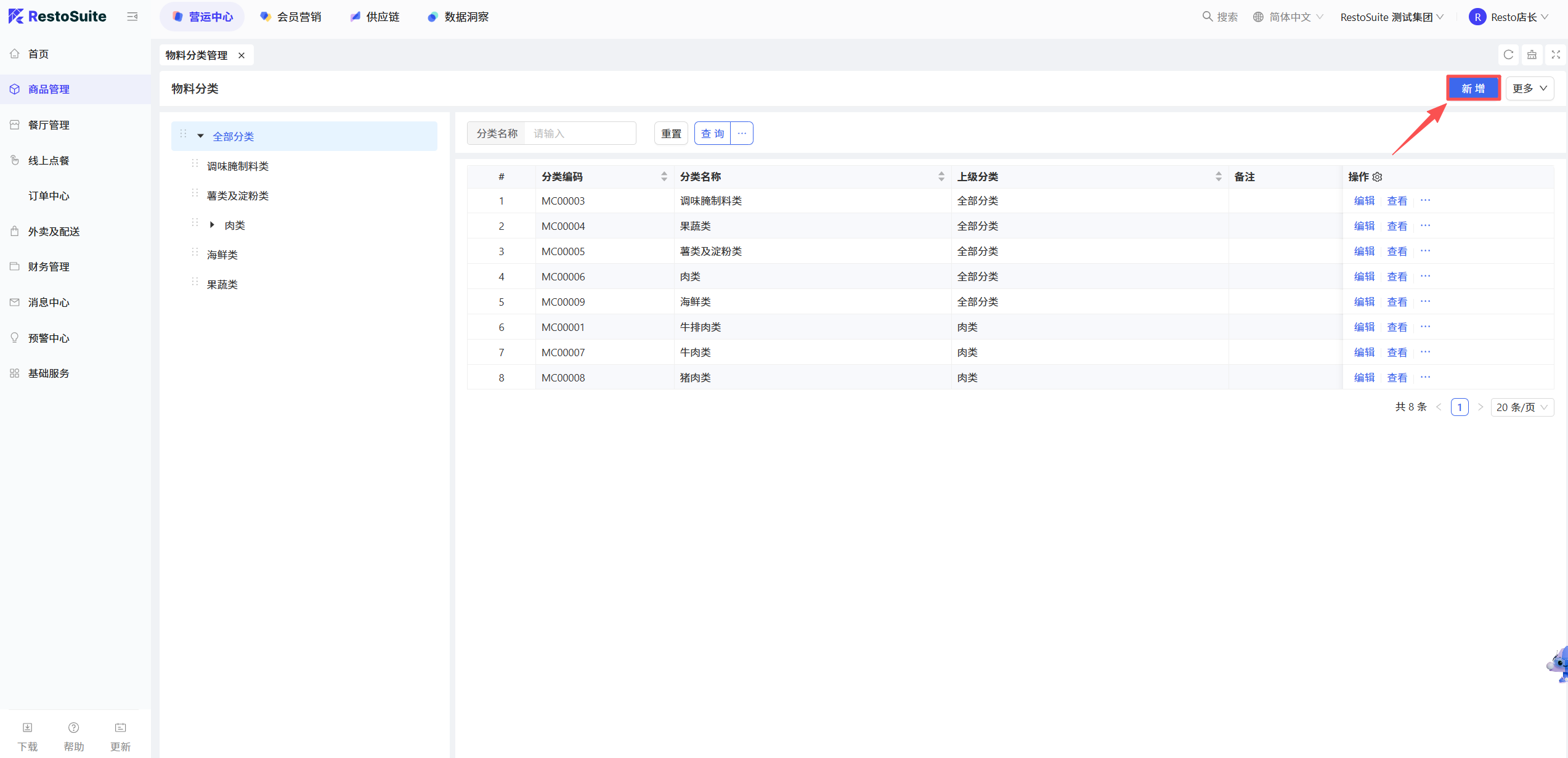Open the 更多 dropdown button
The image size is (1568, 758).
tap(1530, 88)
